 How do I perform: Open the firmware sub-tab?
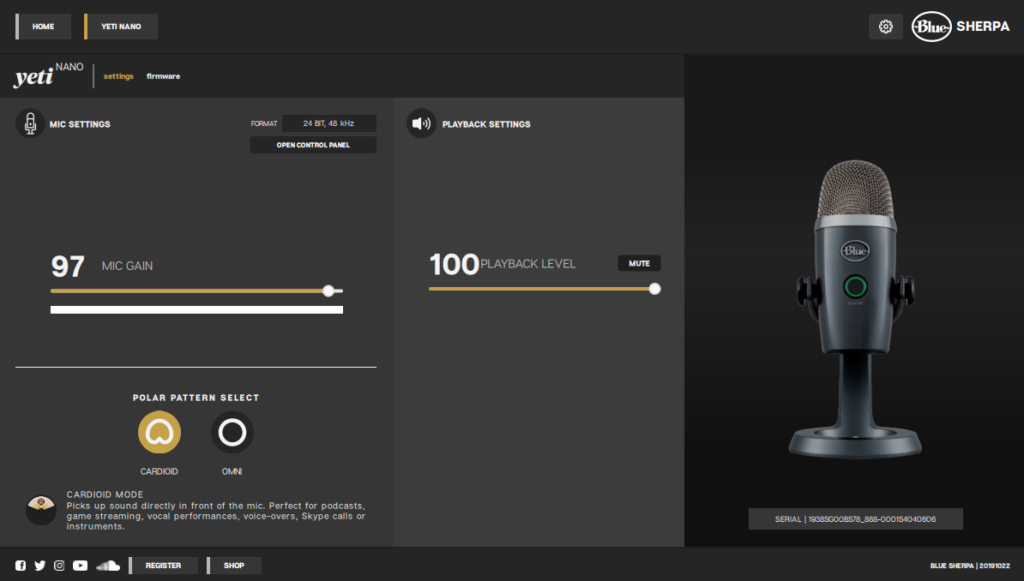coord(163,76)
